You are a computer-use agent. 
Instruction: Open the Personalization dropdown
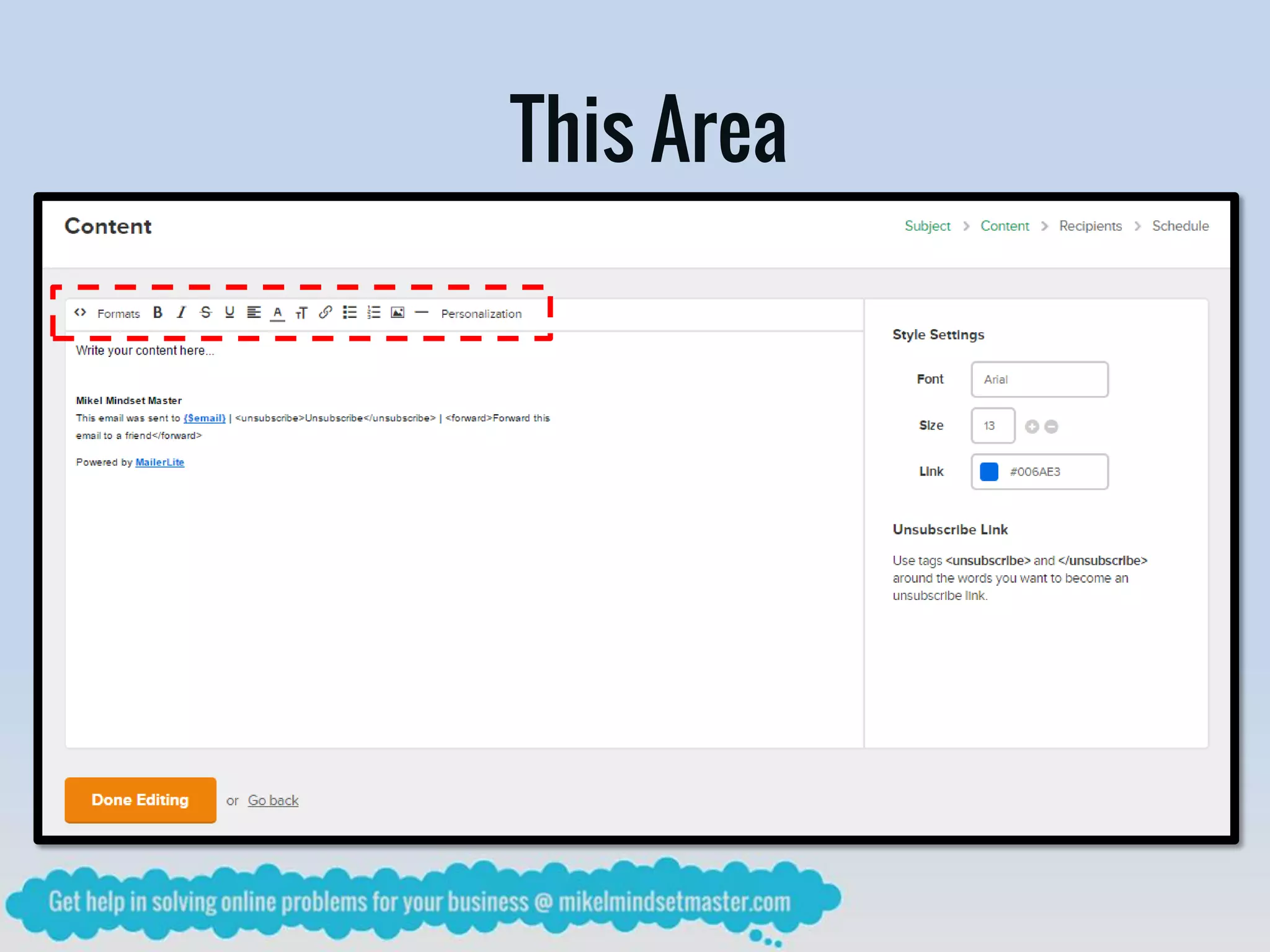[481, 314]
